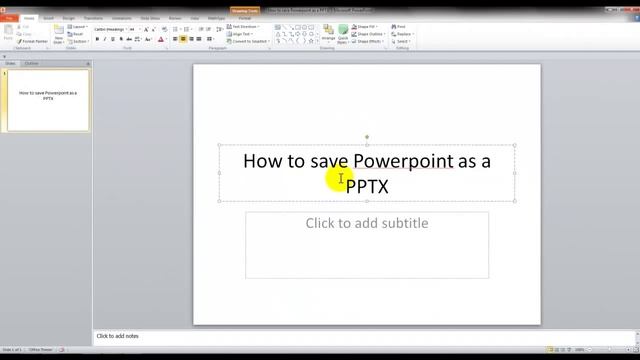The height and width of the screenshot is (360, 640).
Task: Click the 'Click to add subtitle' placeholder
Action: (367, 245)
